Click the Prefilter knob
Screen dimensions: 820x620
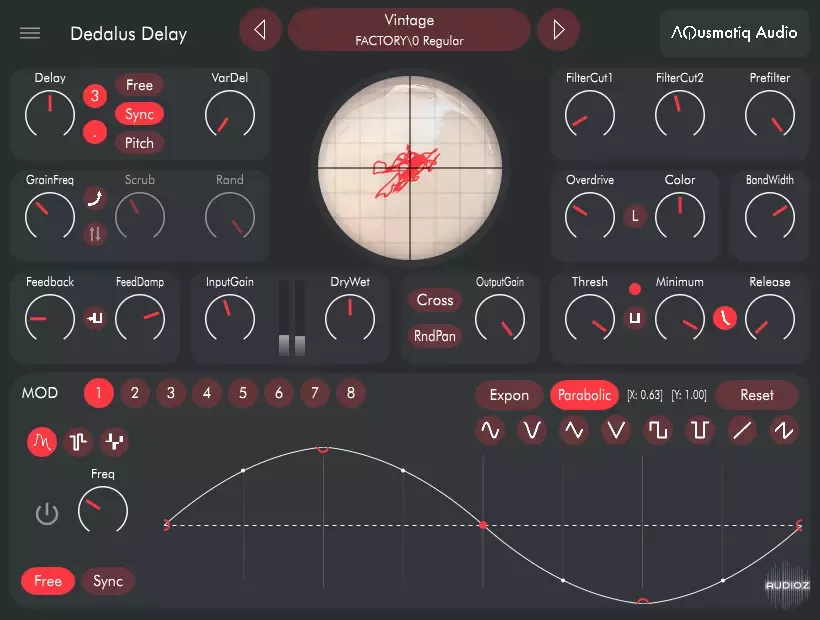[769, 114]
